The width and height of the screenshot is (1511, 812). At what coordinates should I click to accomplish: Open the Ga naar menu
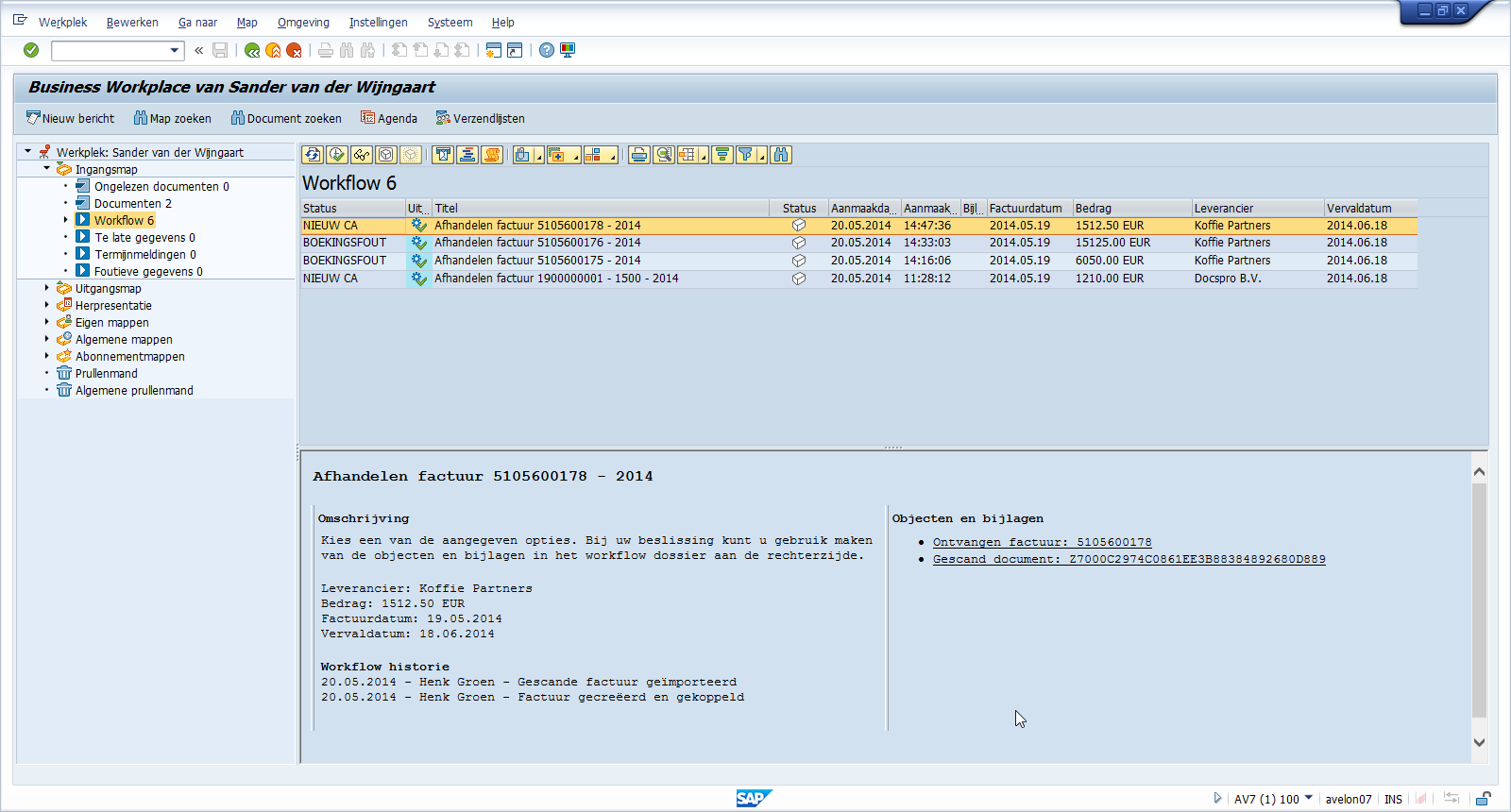(197, 23)
